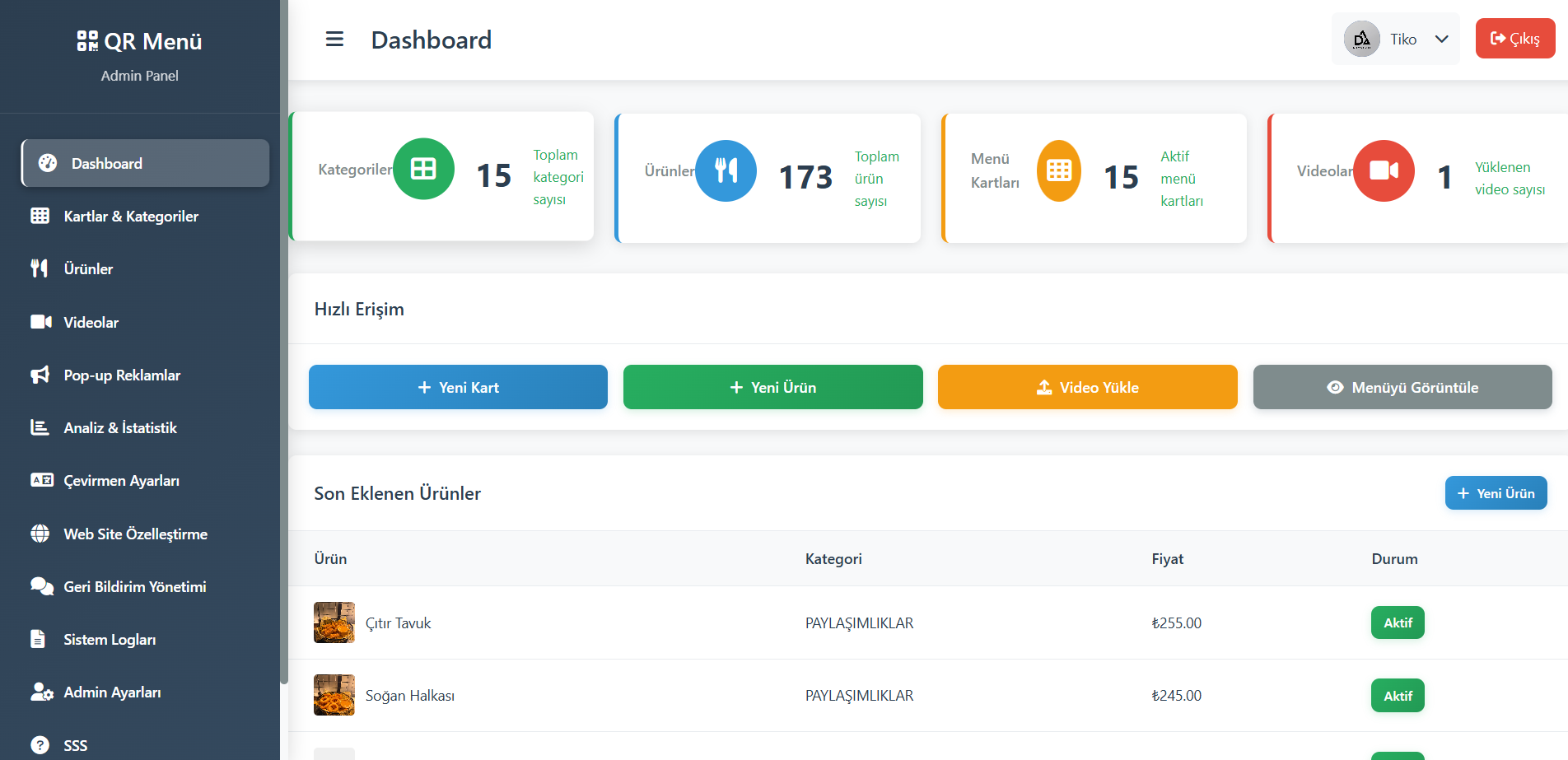Click Menüyü Görüntüle eye button
The image size is (1568, 760).
pos(1402,387)
